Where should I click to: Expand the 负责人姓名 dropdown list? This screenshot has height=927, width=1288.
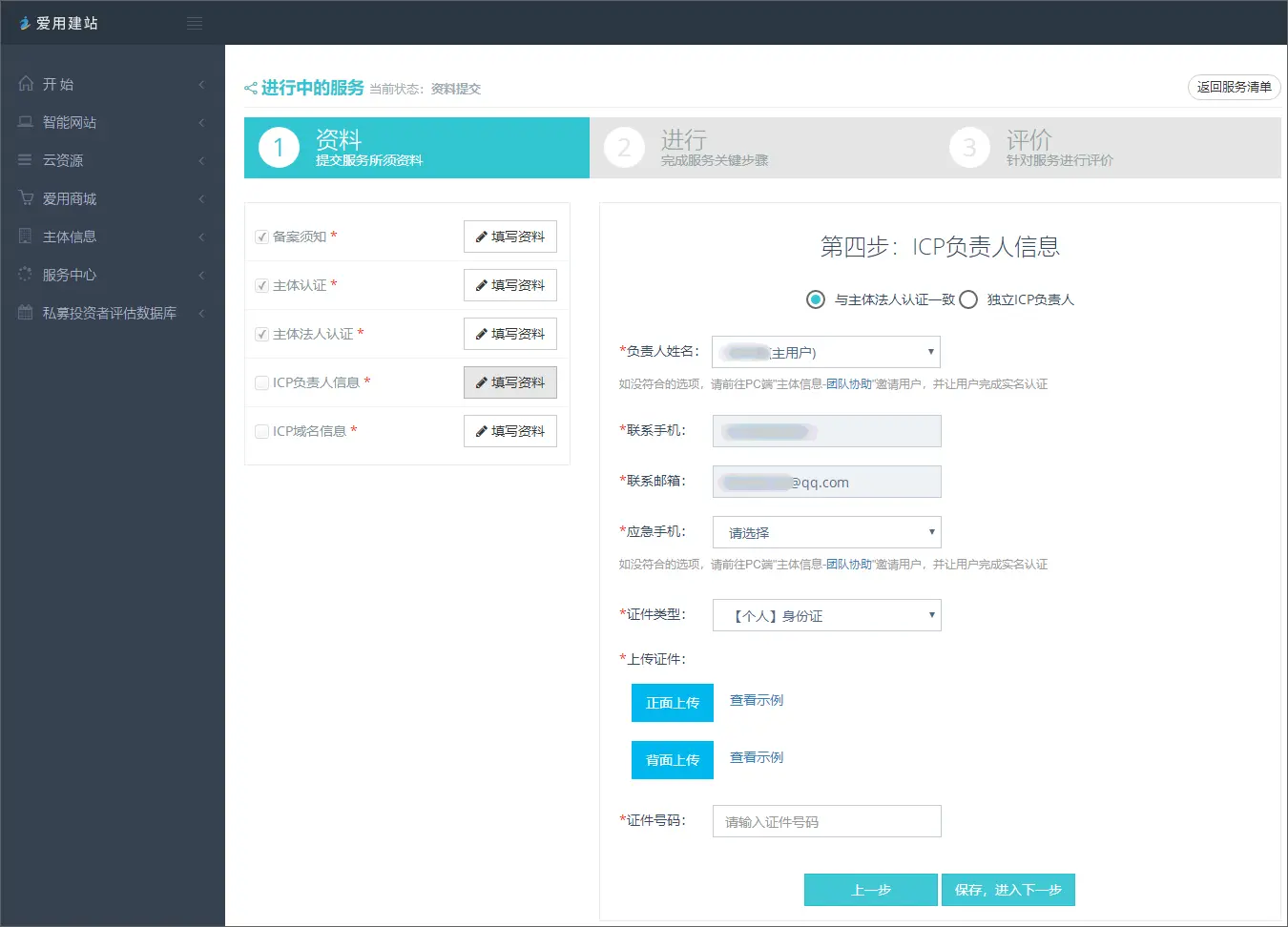click(826, 352)
